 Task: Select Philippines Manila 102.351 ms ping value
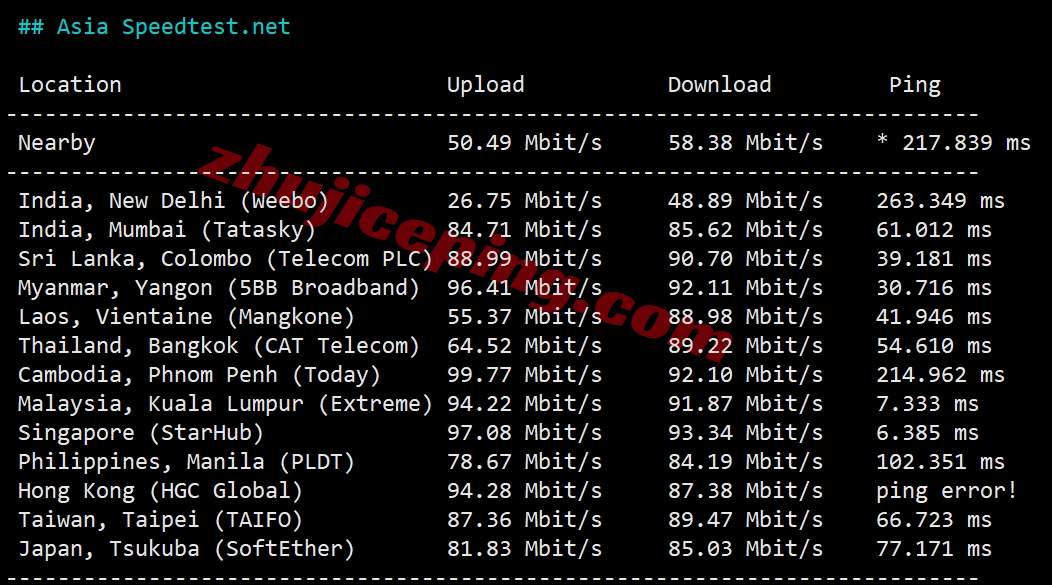pos(941,462)
